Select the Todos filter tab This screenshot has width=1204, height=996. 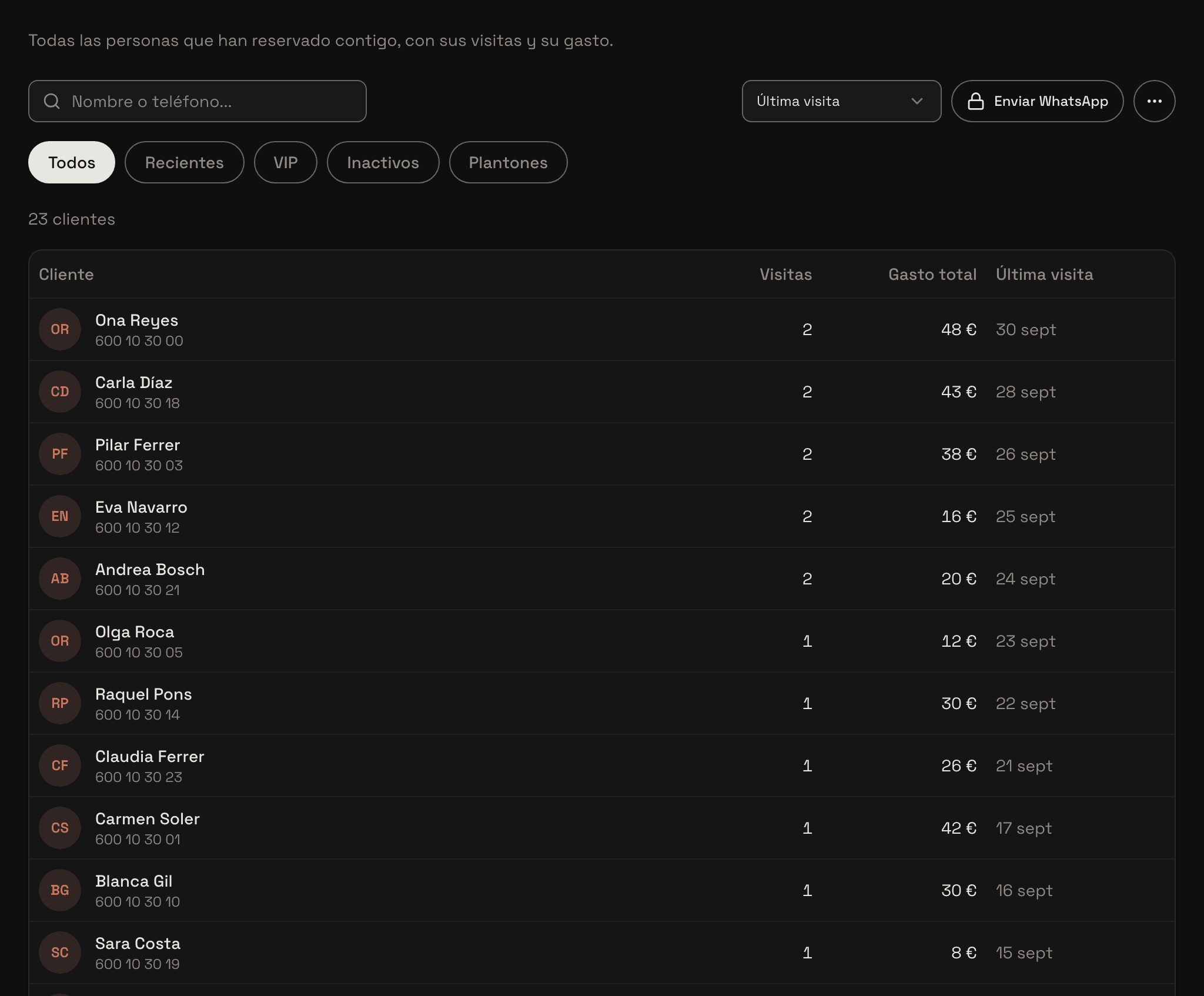pyautogui.click(x=72, y=162)
